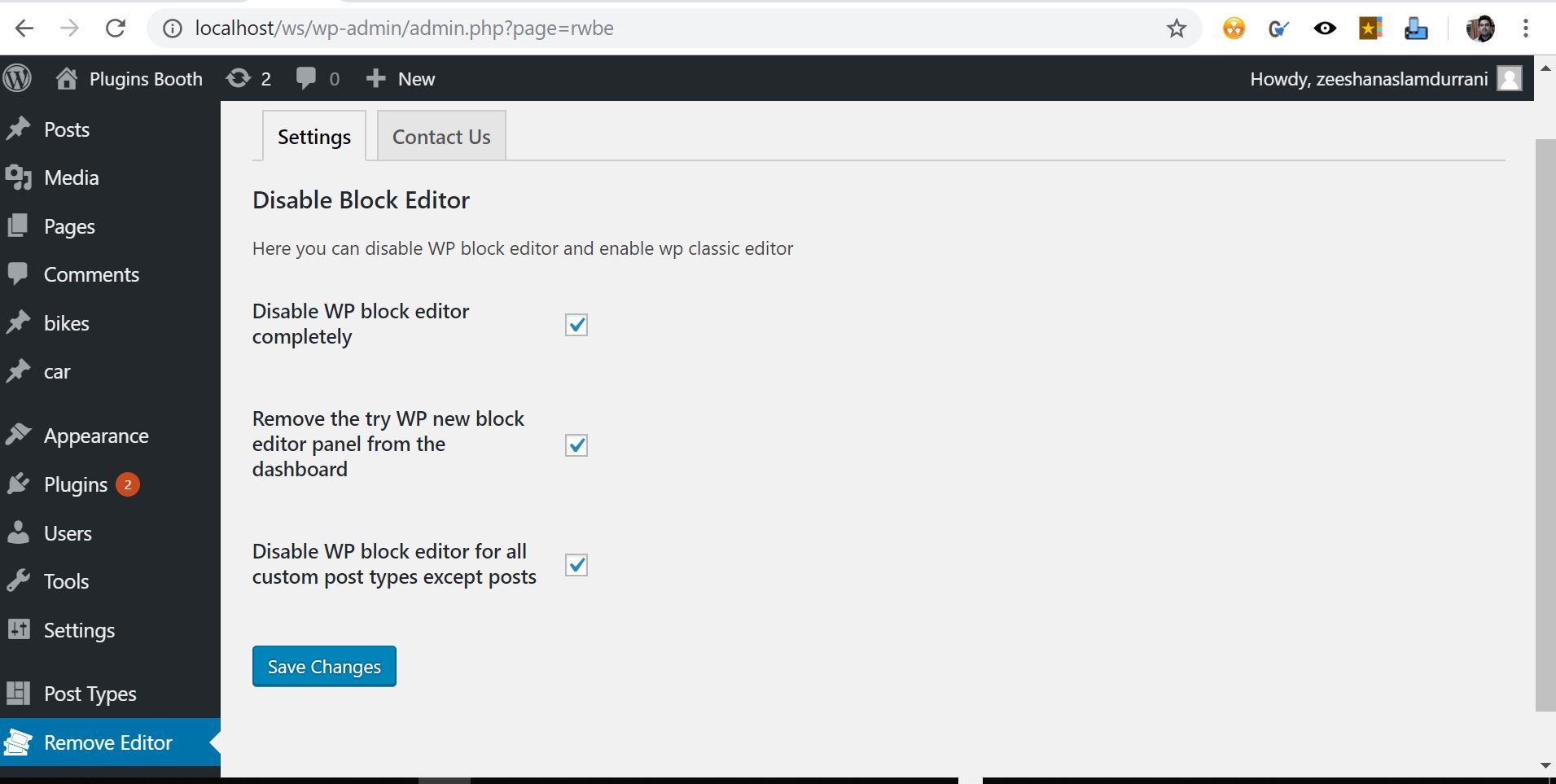The image size is (1556, 784).
Task: Click the WordPress logo icon
Action: point(17,78)
